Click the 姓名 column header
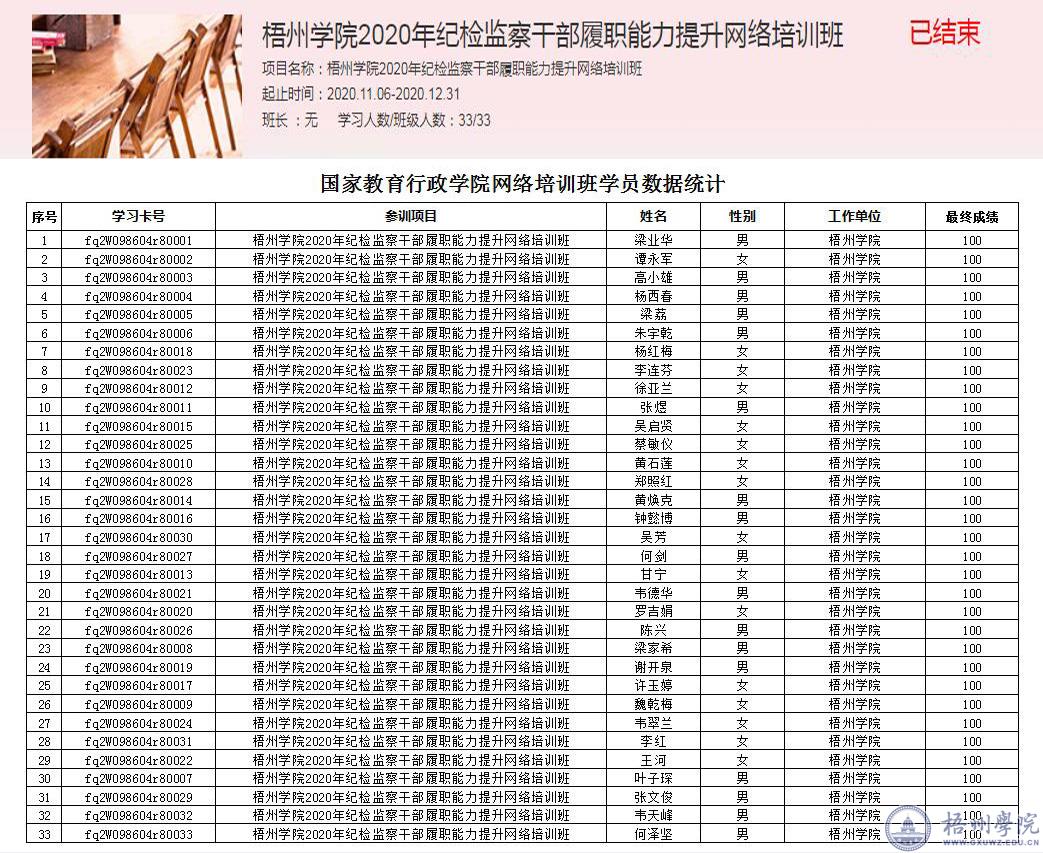The height and width of the screenshot is (853, 1043). pos(653,216)
